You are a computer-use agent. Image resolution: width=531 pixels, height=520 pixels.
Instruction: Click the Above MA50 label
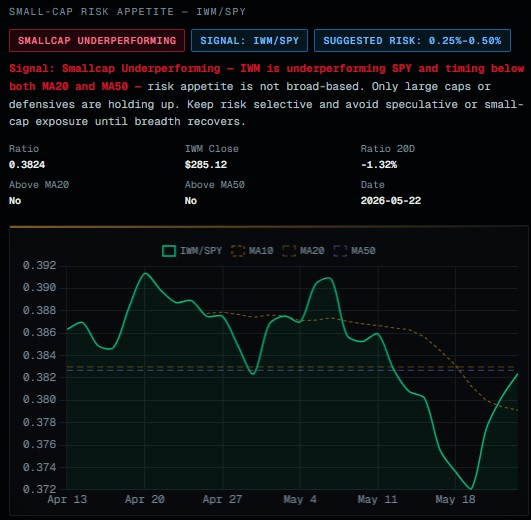click(x=215, y=185)
